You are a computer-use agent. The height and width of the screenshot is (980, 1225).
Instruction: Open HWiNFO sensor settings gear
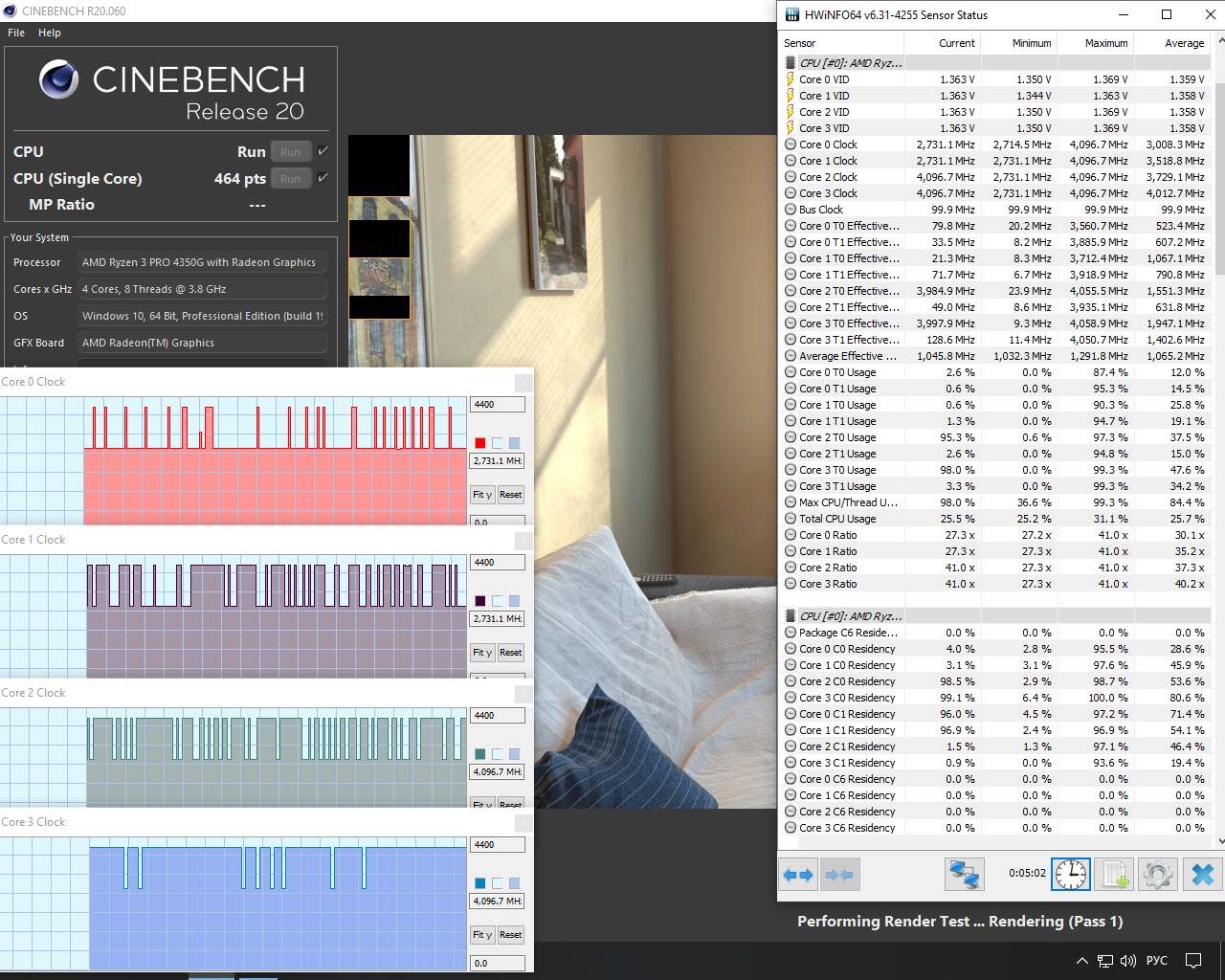[x=1157, y=875]
